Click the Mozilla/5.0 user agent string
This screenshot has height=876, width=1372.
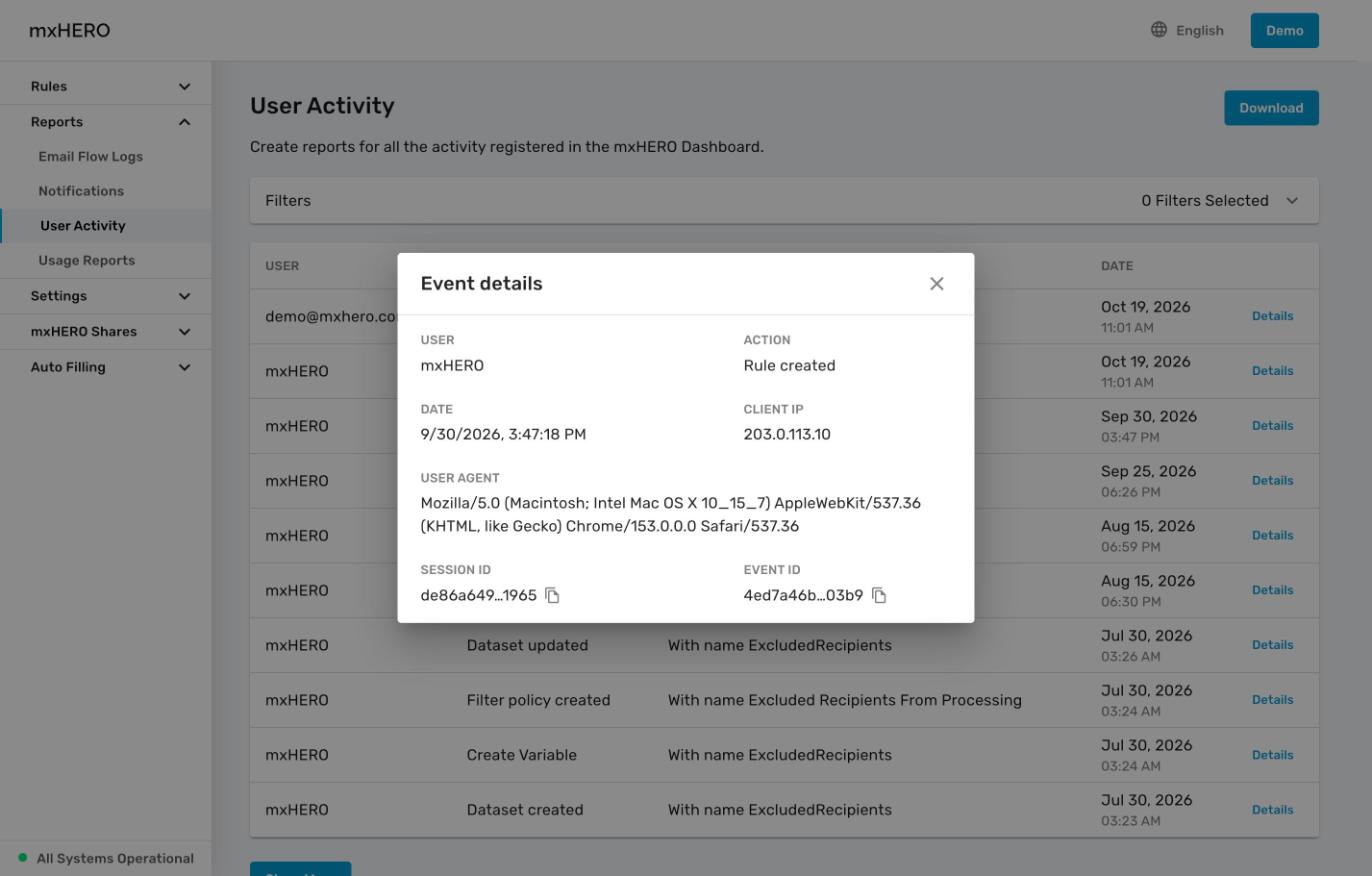670,515
